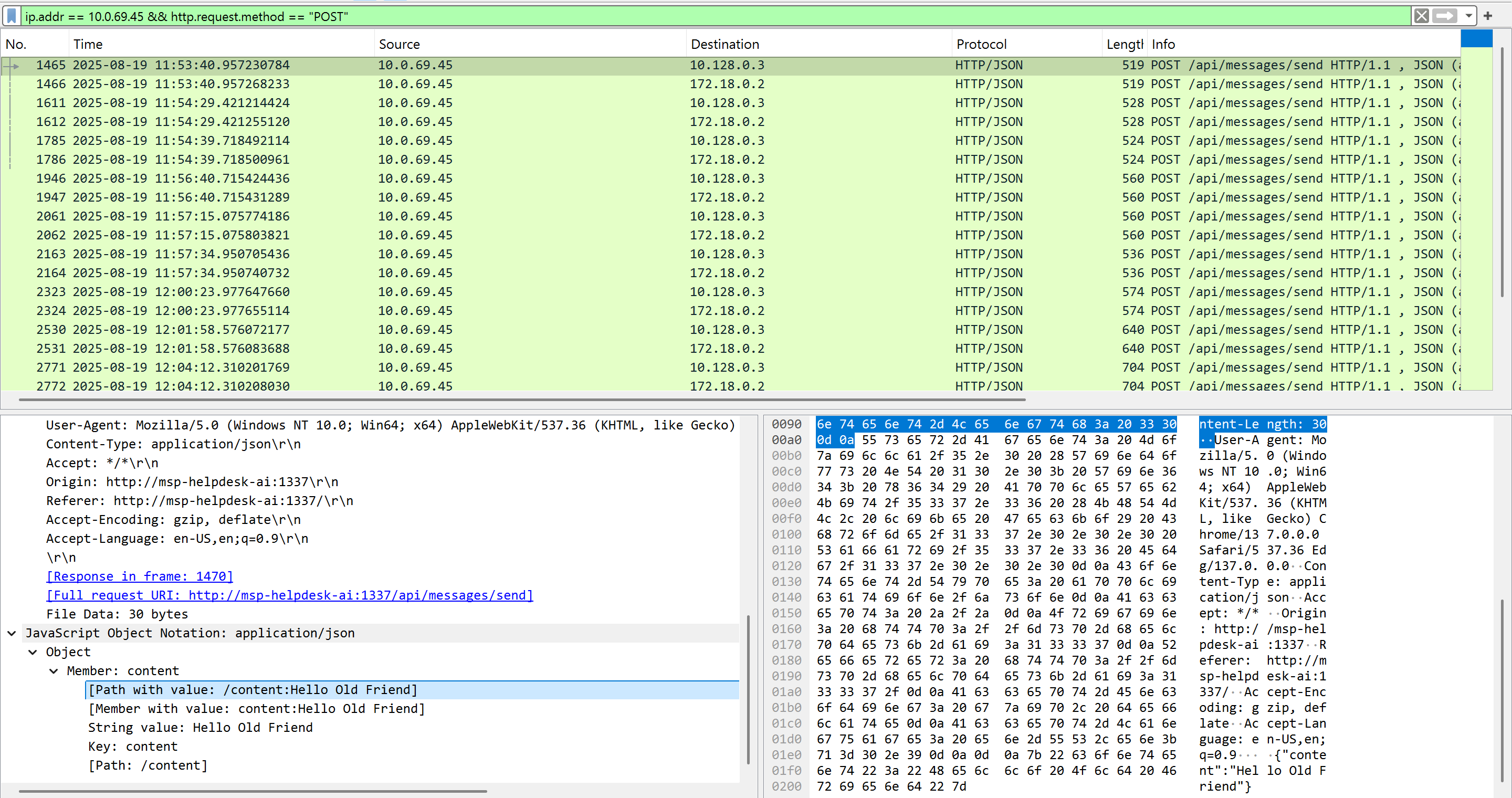Collapse the Member: content node
This screenshot has width=1512, height=798.
[x=54, y=670]
